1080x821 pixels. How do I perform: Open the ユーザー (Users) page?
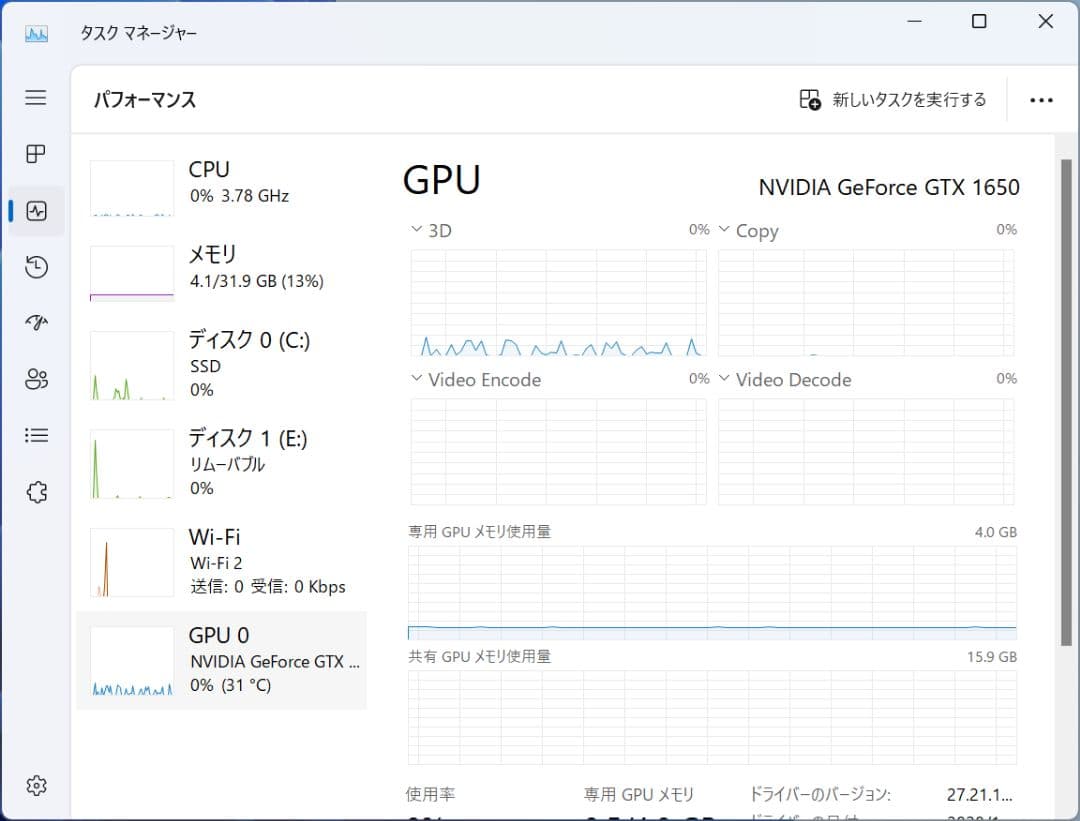pos(35,379)
